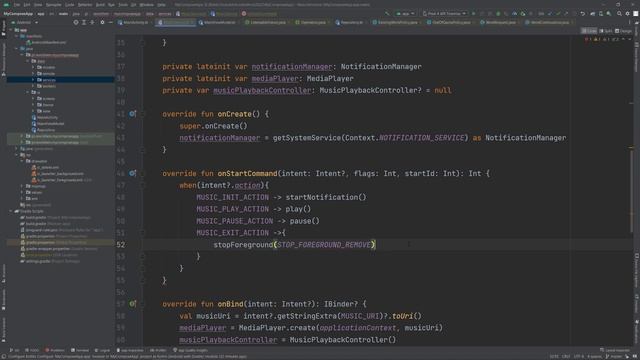Click inspection warnings indicator above editor

603,39
